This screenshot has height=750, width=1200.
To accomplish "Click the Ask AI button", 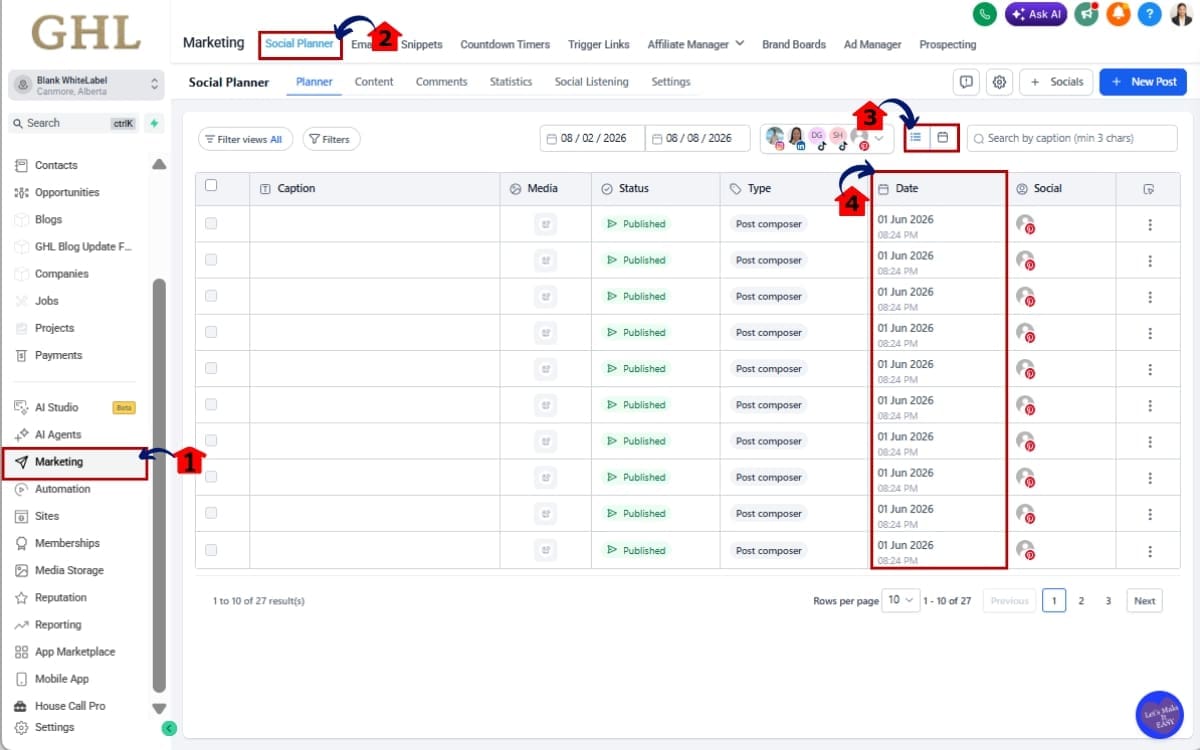I will pyautogui.click(x=1036, y=14).
